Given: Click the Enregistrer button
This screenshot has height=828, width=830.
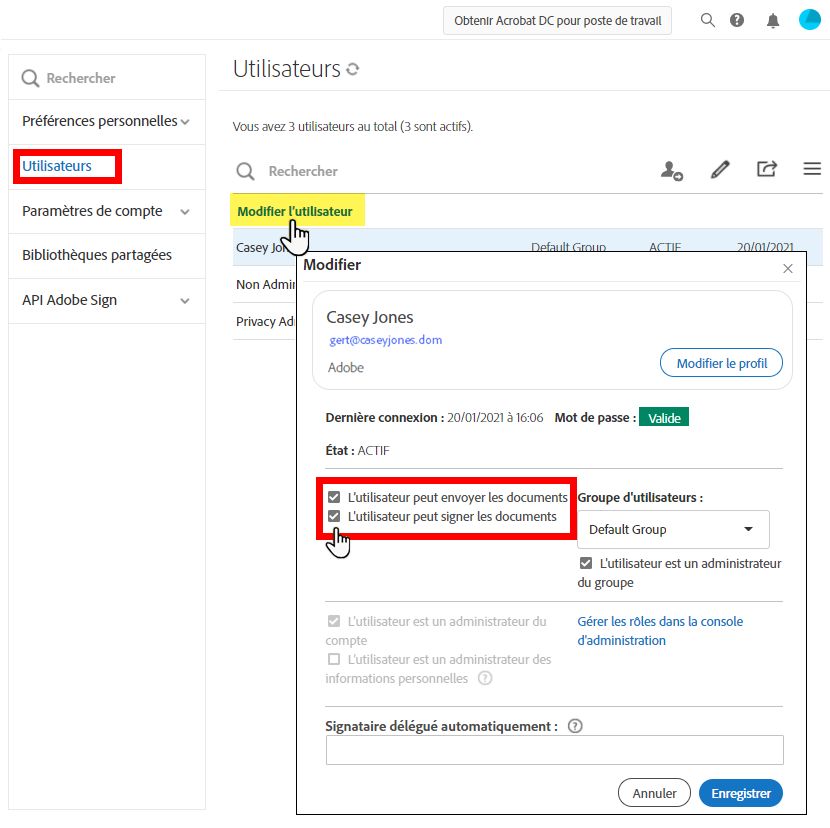Looking at the screenshot, I should click(x=741, y=793).
